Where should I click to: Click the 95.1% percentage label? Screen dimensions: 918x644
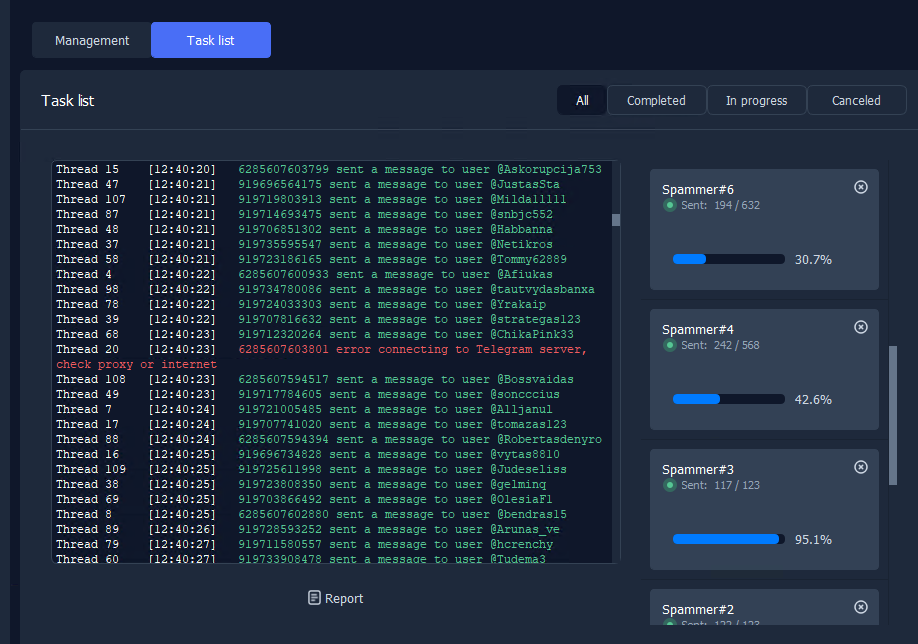(x=813, y=539)
